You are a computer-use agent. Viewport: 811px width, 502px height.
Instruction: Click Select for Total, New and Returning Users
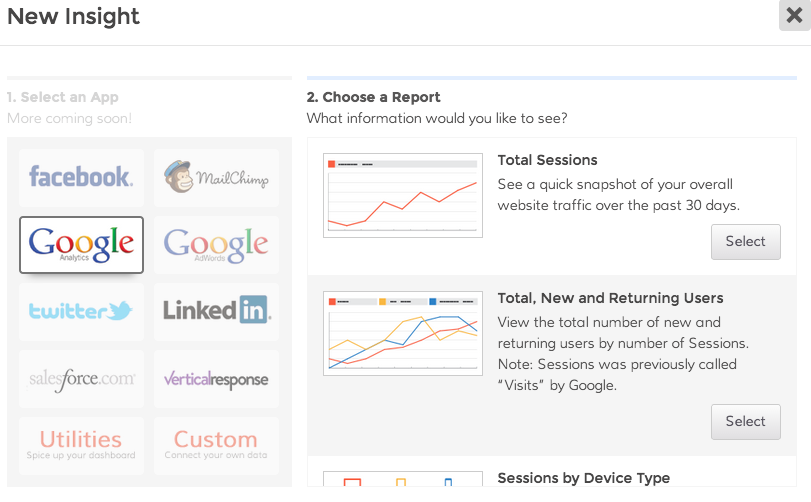[x=745, y=421]
